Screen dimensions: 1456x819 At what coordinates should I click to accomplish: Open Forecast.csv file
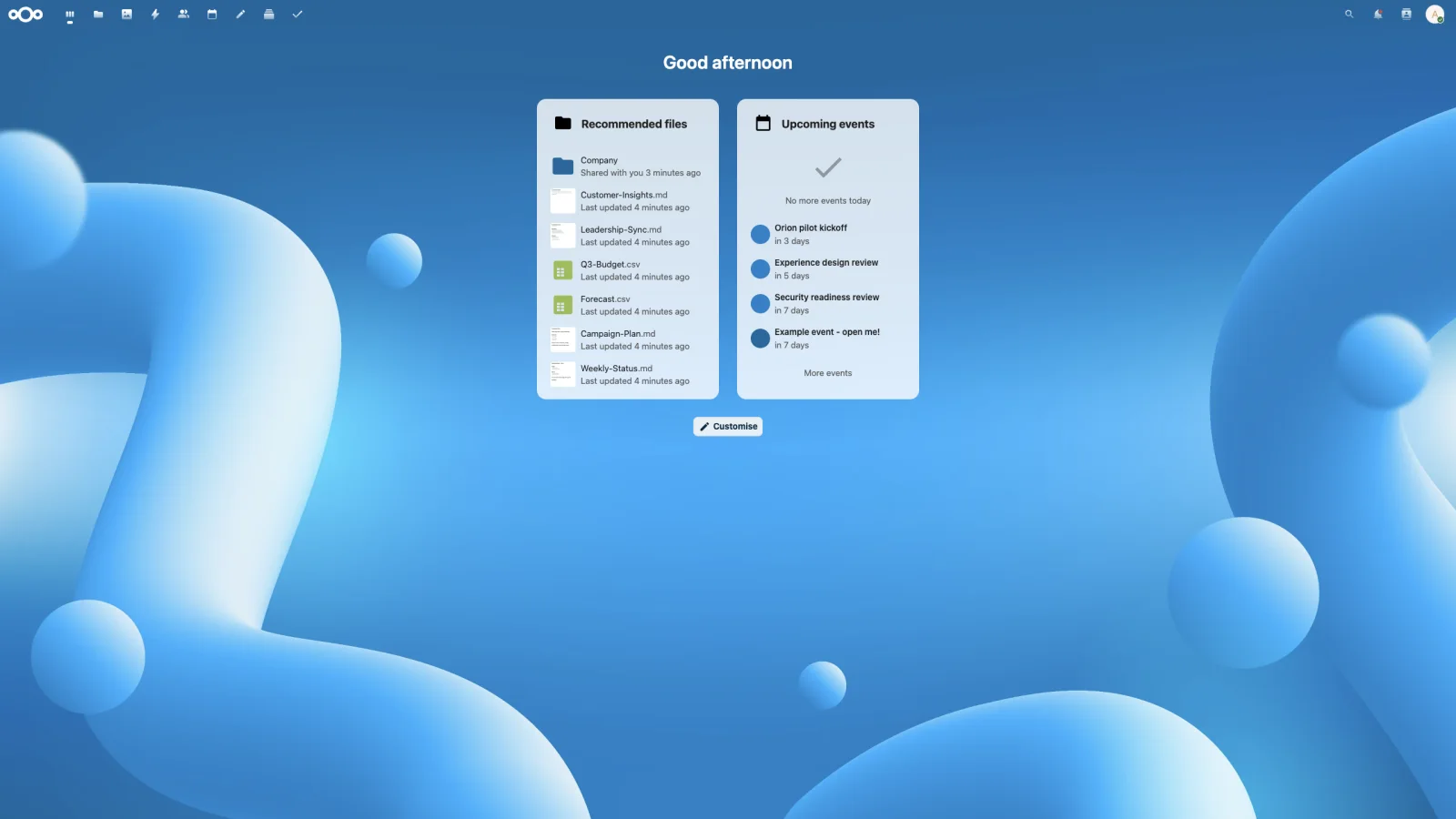tap(628, 306)
